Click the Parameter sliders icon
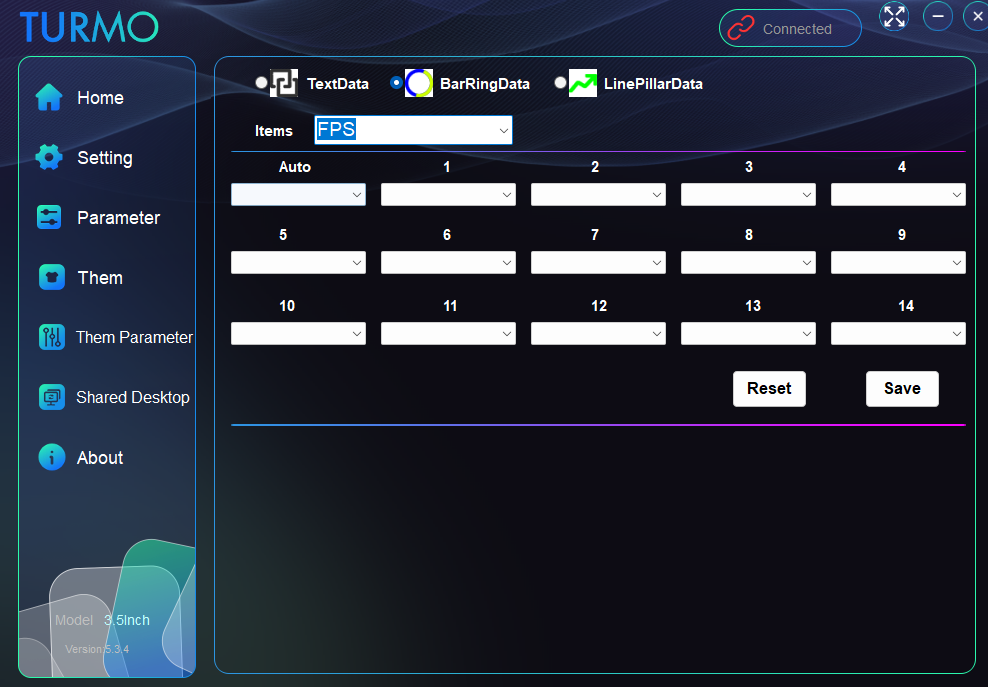The image size is (988, 687). (x=49, y=218)
